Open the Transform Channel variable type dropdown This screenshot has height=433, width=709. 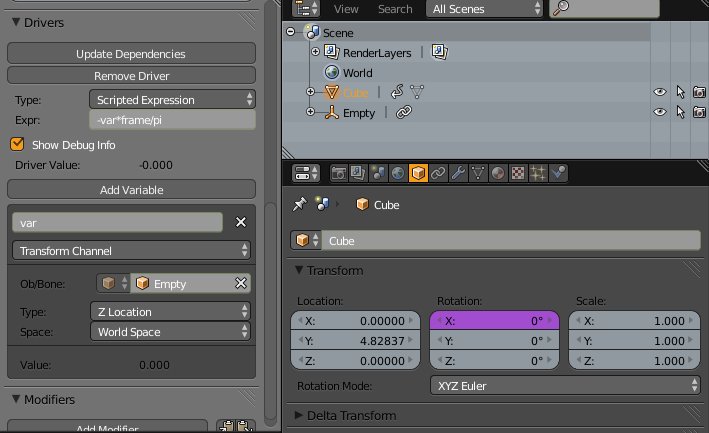[131, 250]
